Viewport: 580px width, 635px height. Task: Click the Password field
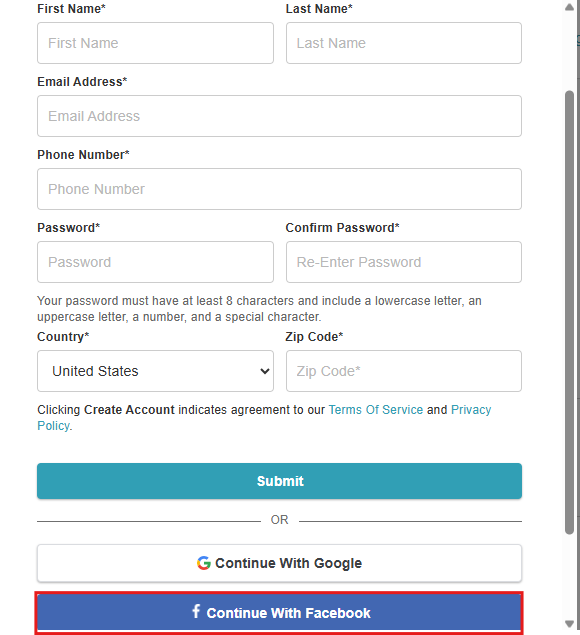pos(156,262)
